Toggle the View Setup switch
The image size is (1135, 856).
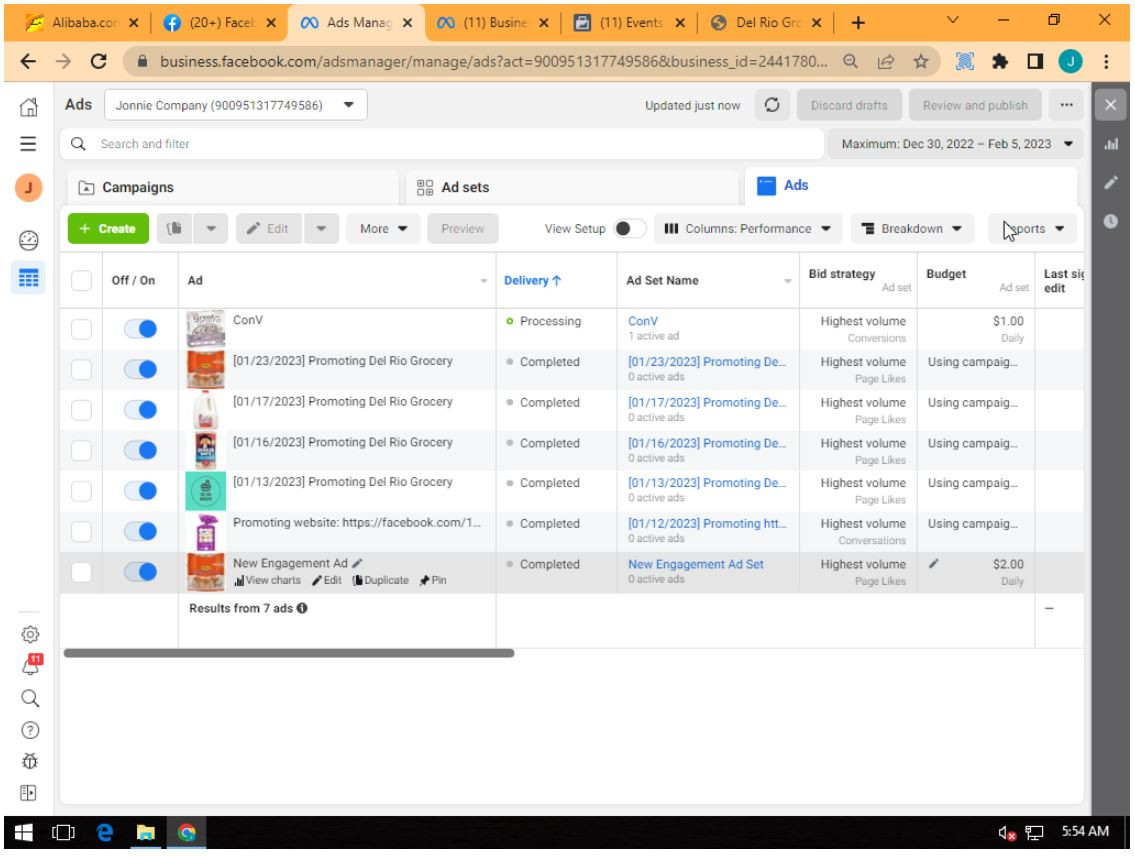pyautogui.click(x=630, y=229)
